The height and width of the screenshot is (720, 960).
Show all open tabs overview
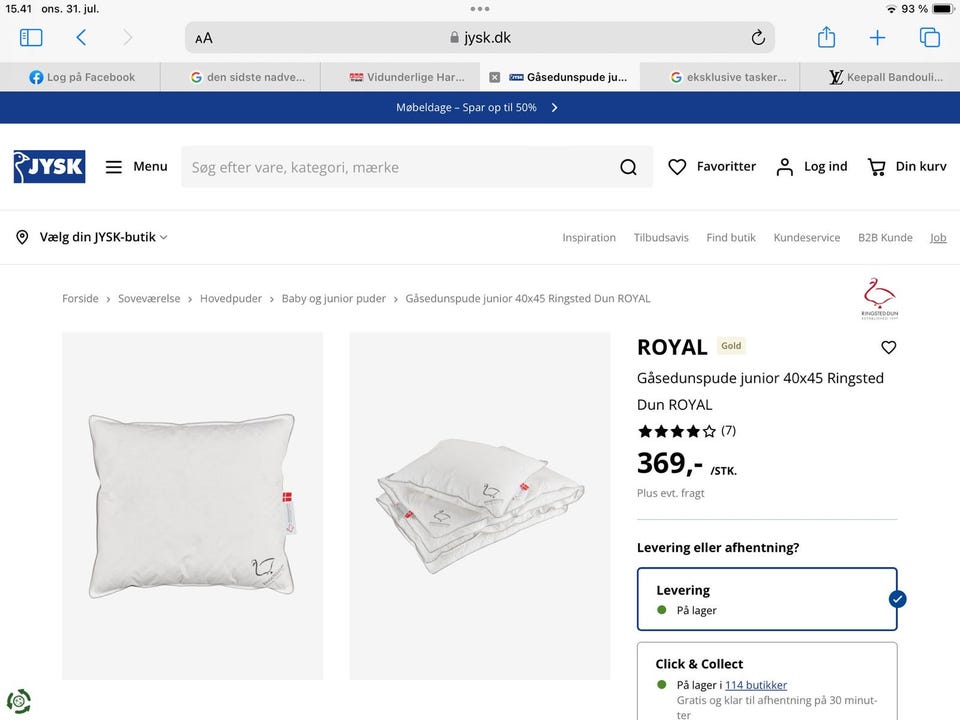(929, 38)
